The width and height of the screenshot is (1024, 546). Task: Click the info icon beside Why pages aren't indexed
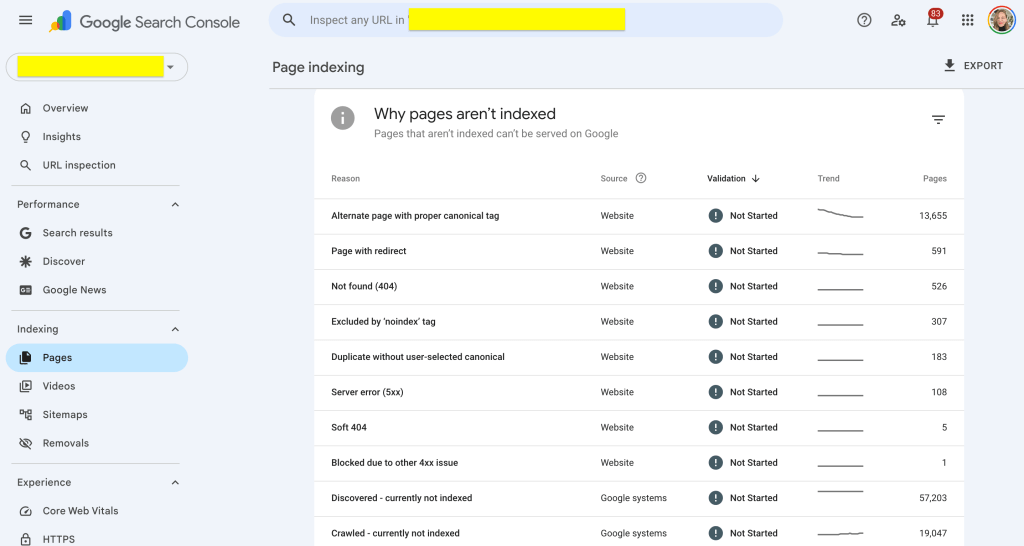343,118
